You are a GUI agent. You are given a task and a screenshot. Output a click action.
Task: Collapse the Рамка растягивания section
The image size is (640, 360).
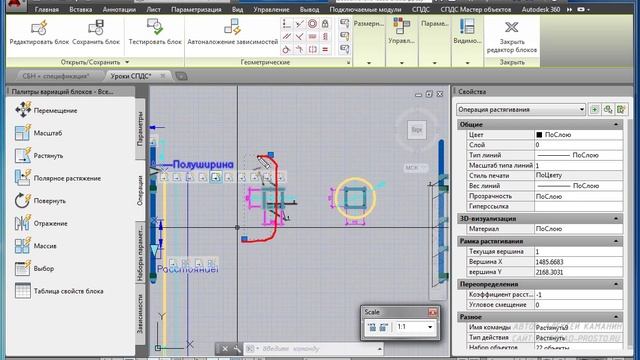pos(616,241)
